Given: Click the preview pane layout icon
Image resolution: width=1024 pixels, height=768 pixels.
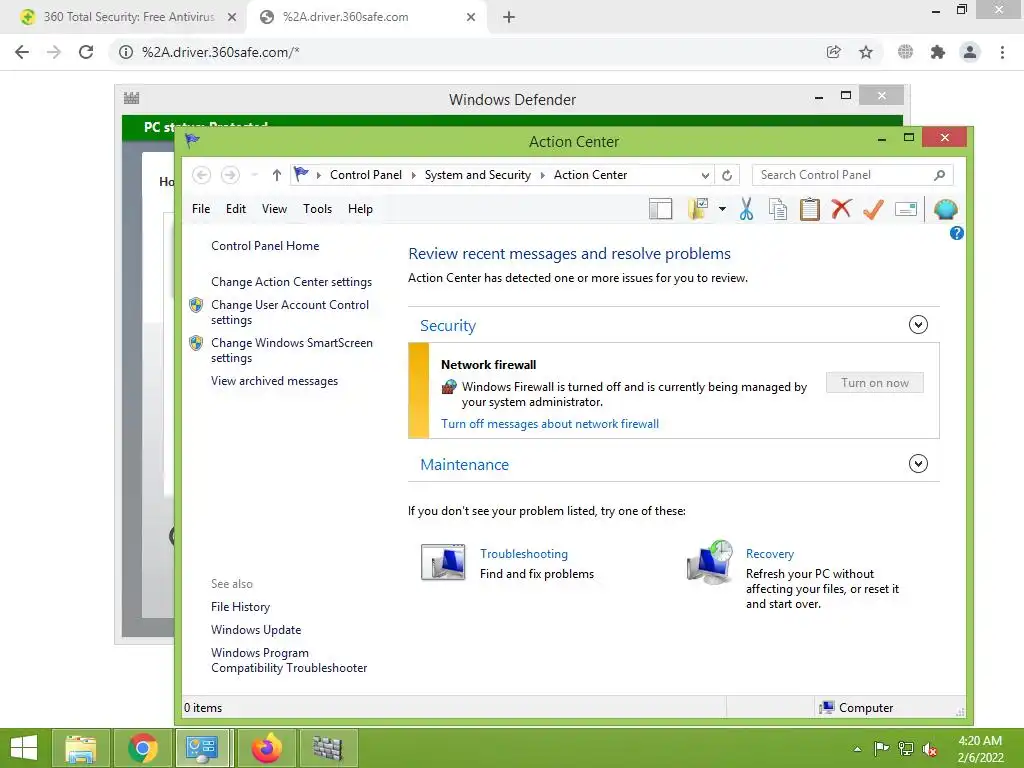Looking at the screenshot, I should click(x=660, y=209).
